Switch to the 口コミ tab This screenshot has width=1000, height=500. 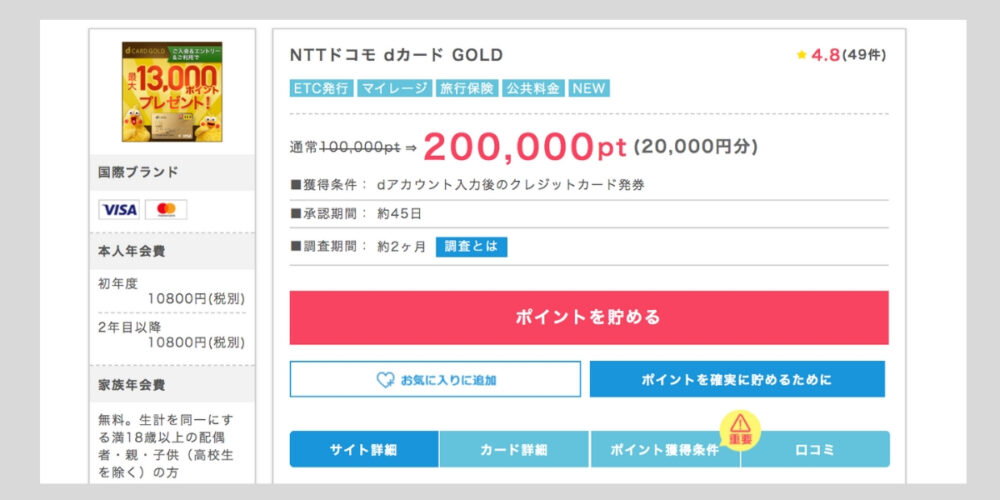[815, 449]
